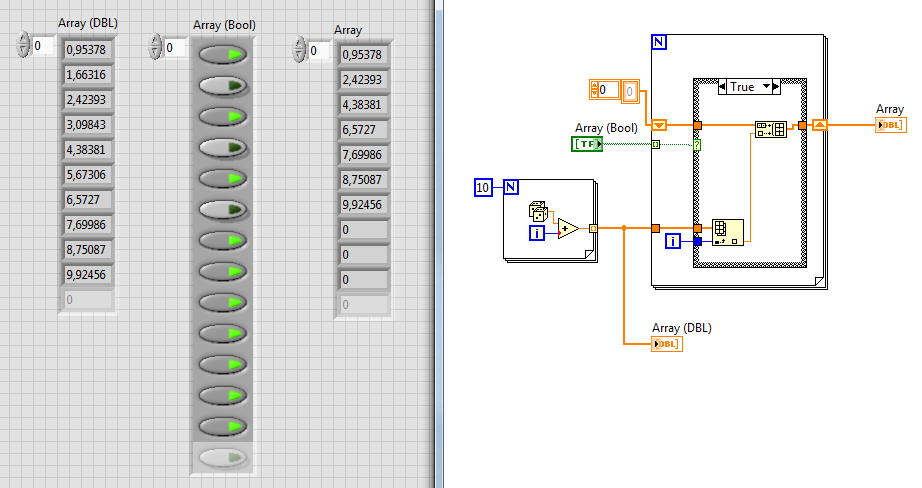
Task: Click the Array indicator index field showing 0
Action: tap(319, 51)
